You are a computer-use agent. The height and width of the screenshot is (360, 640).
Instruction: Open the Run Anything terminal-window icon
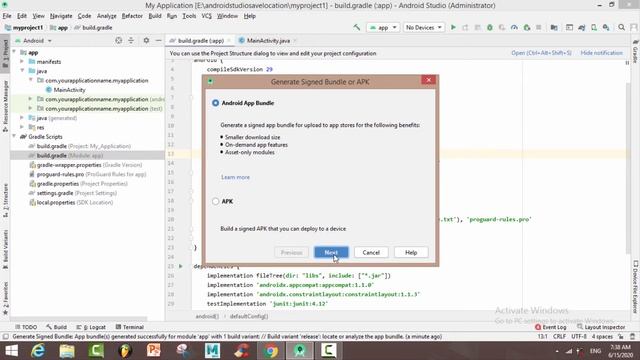click(x=569, y=27)
